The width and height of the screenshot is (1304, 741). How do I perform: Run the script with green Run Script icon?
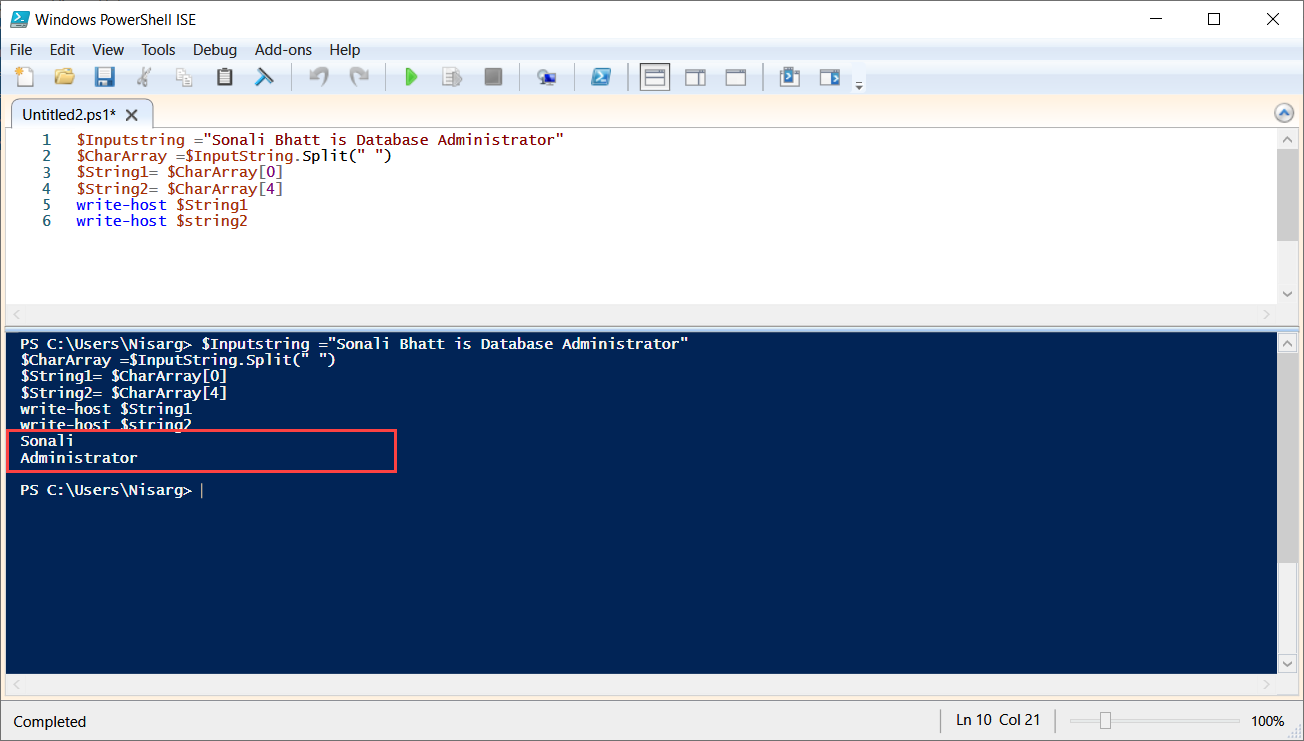click(411, 76)
